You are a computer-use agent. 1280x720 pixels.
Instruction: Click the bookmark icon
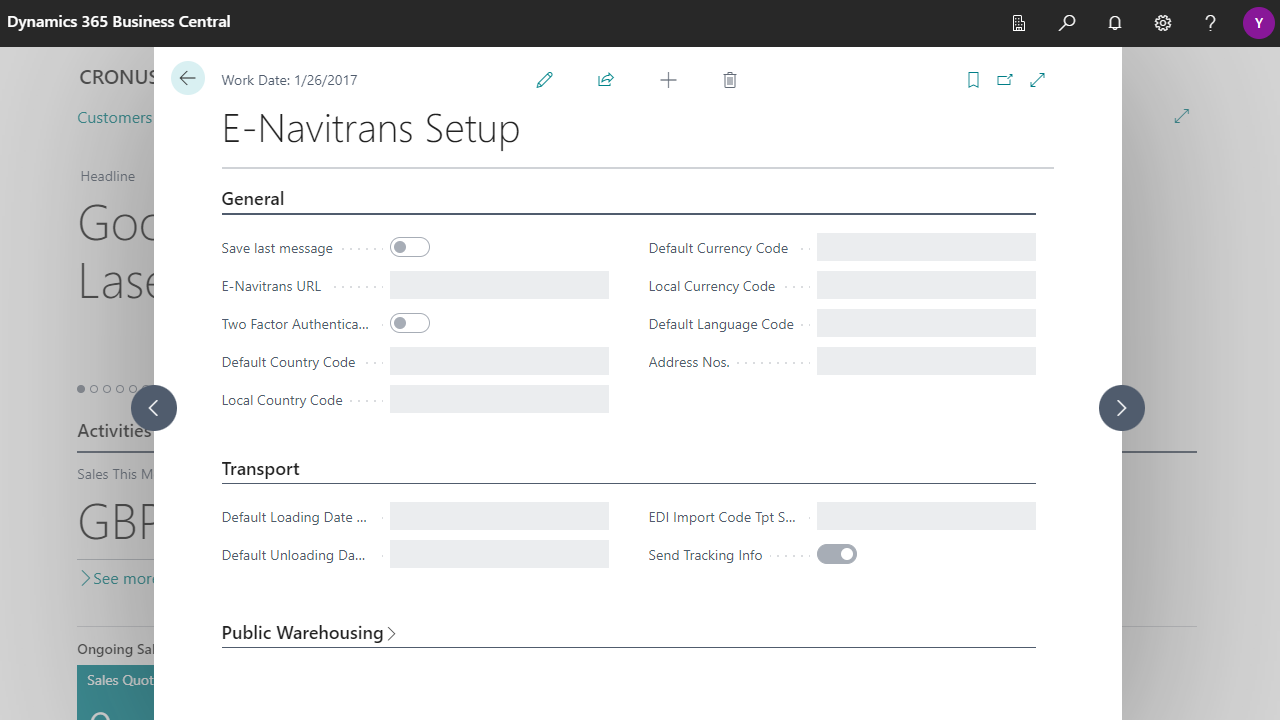coord(973,80)
